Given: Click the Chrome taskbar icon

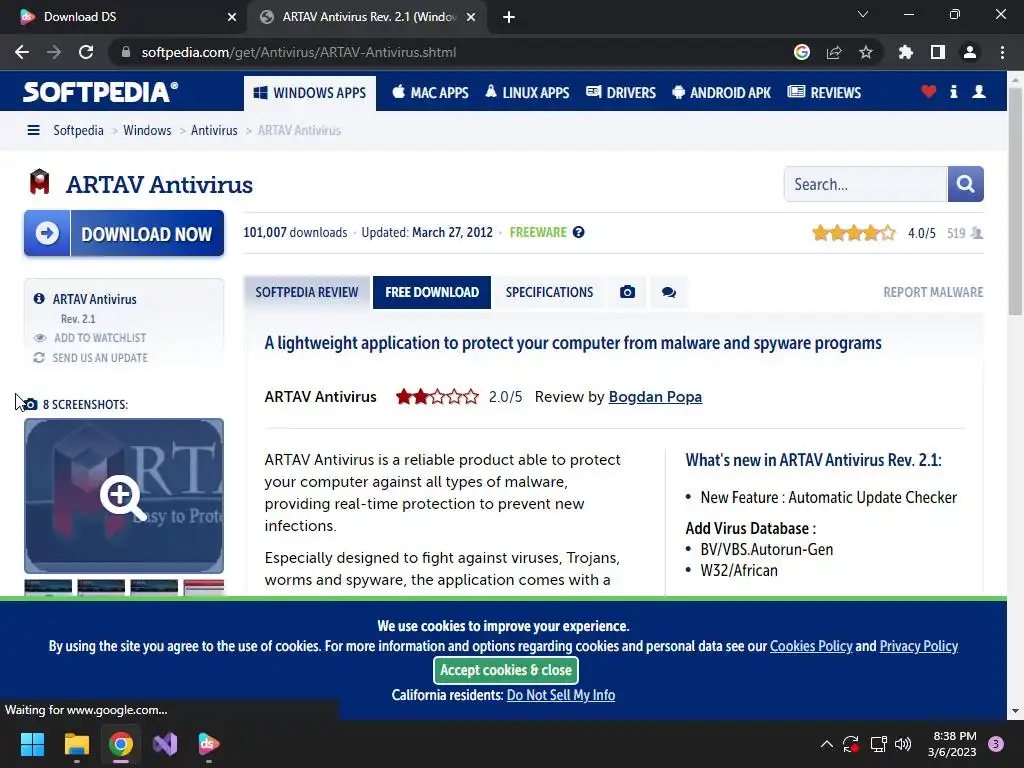Looking at the screenshot, I should (x=121, y=744).
